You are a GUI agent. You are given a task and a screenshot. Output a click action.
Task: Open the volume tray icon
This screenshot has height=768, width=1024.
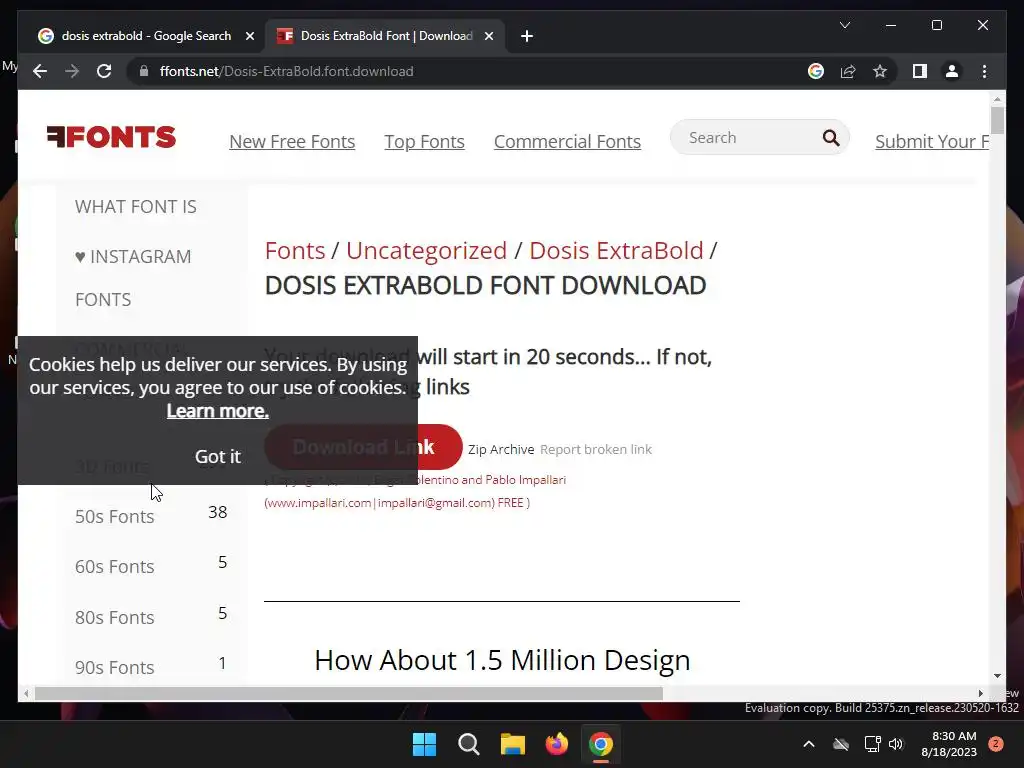[896, 744]
